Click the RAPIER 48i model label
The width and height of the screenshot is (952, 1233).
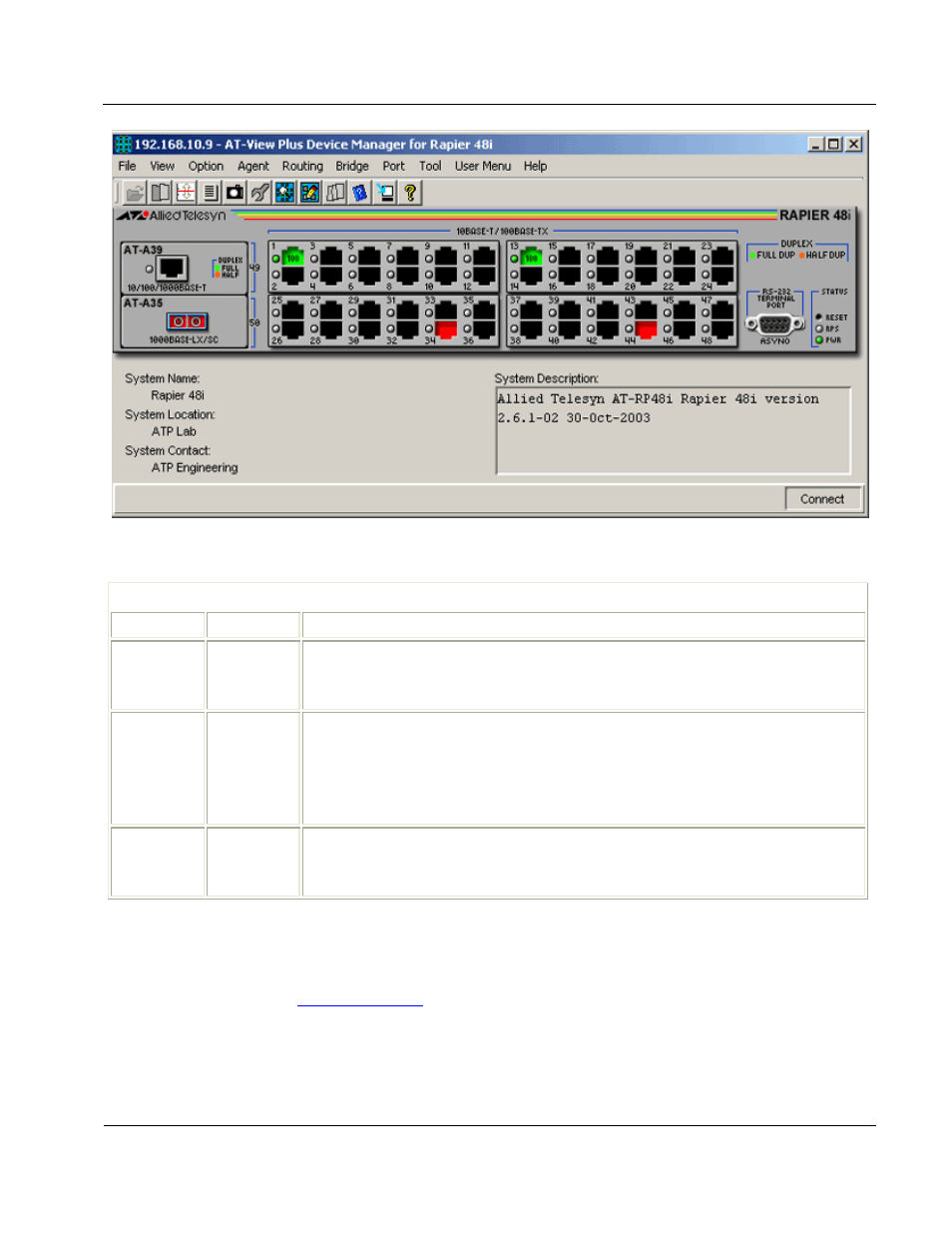point(814,216)
